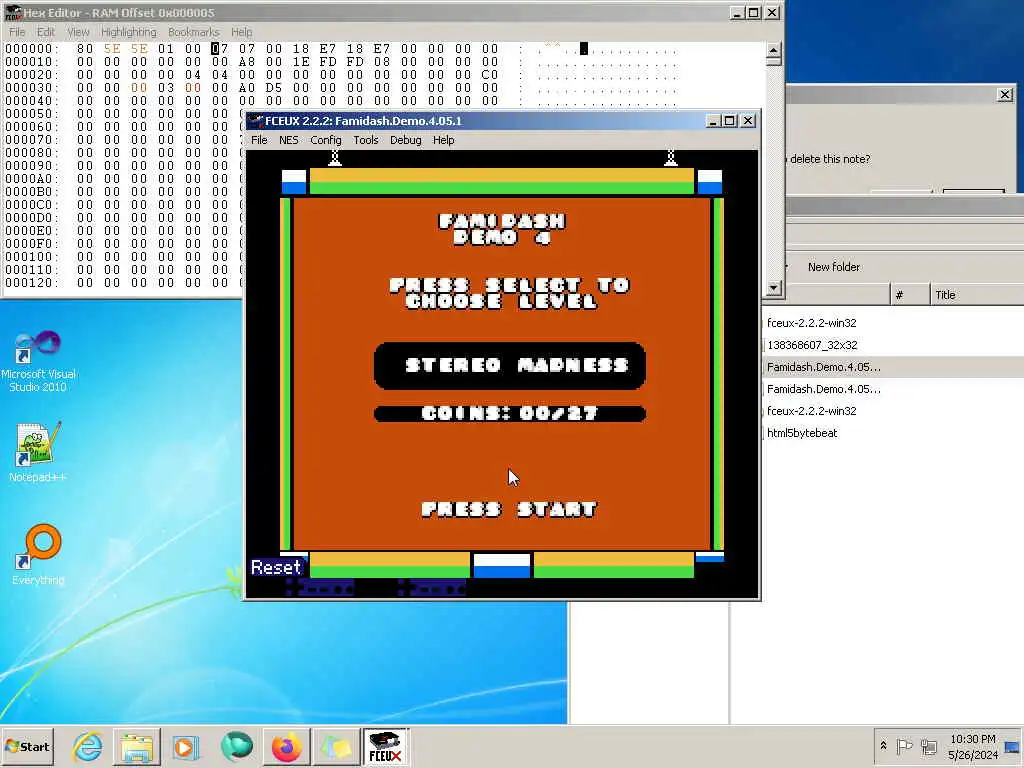
Task: Click Hex Editor title bar icon
Action: 12,12
